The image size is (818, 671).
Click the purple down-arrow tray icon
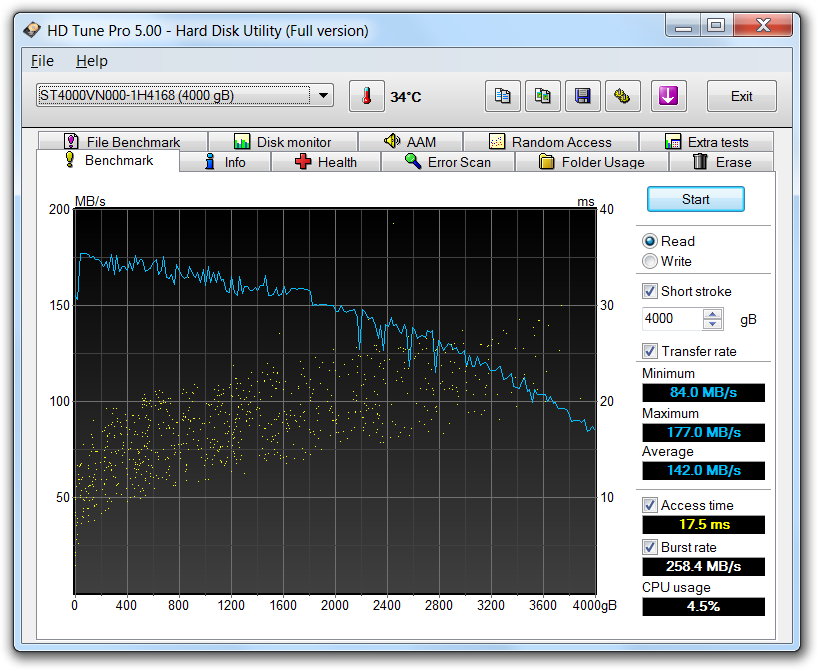pyautogui.click(x=669, y=97)
